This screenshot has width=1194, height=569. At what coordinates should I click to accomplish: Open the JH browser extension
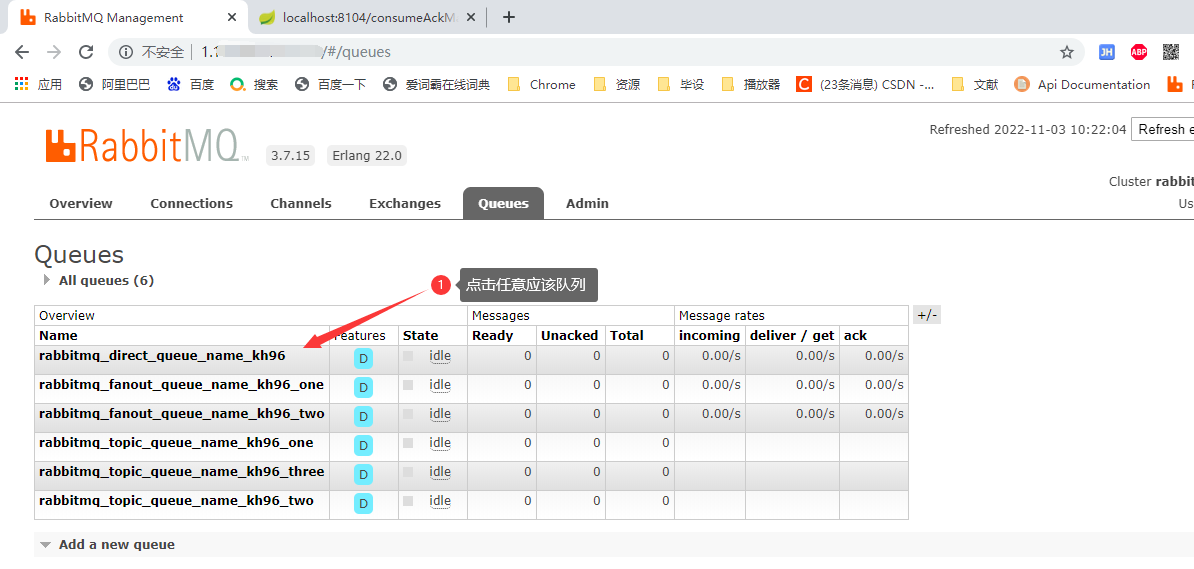[1106, 52]
